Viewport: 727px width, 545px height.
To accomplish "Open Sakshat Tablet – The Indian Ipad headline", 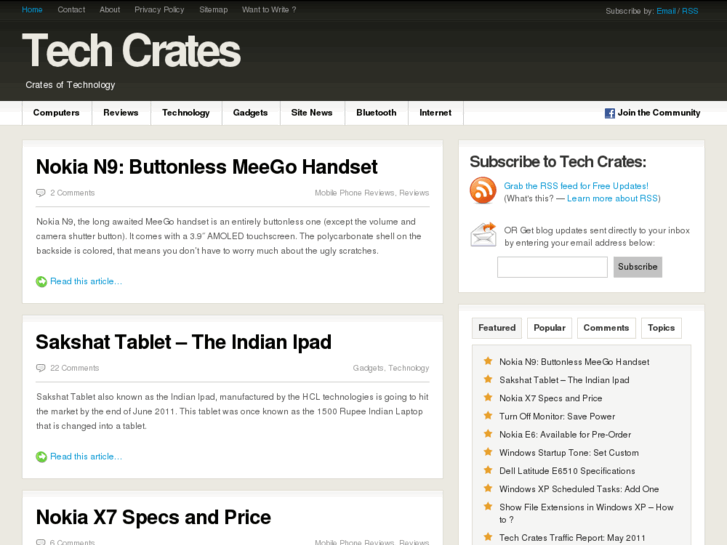I will click(x=184, y=342).
